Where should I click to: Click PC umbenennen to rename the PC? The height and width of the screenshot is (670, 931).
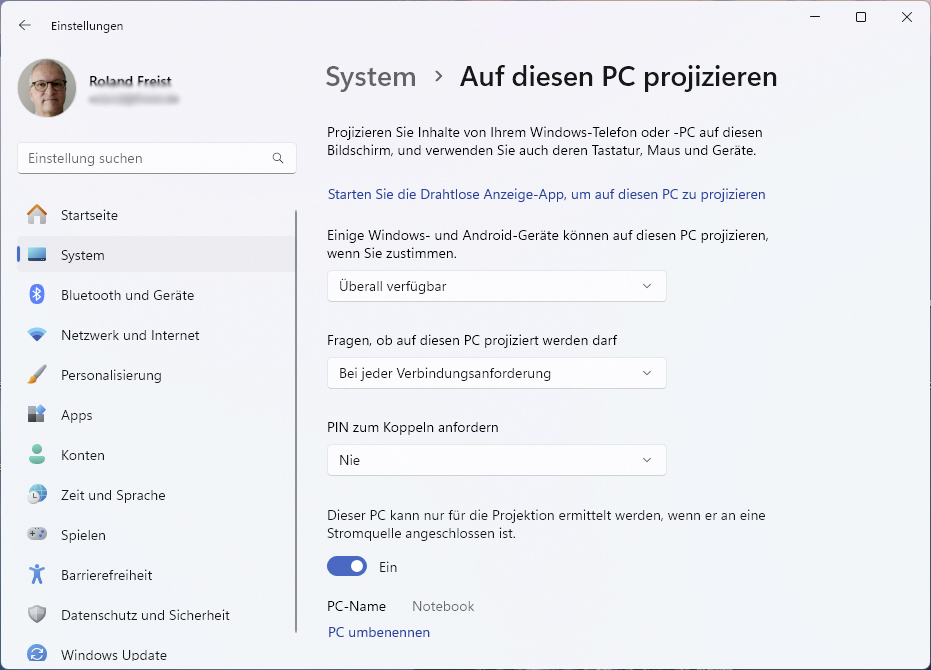tap(378, 632)
